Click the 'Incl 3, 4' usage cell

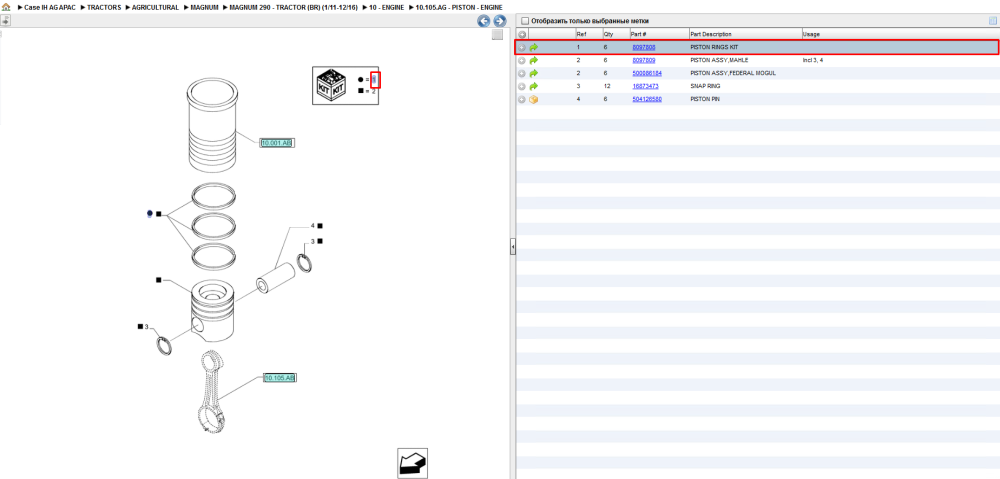click(x=813, y=60)
